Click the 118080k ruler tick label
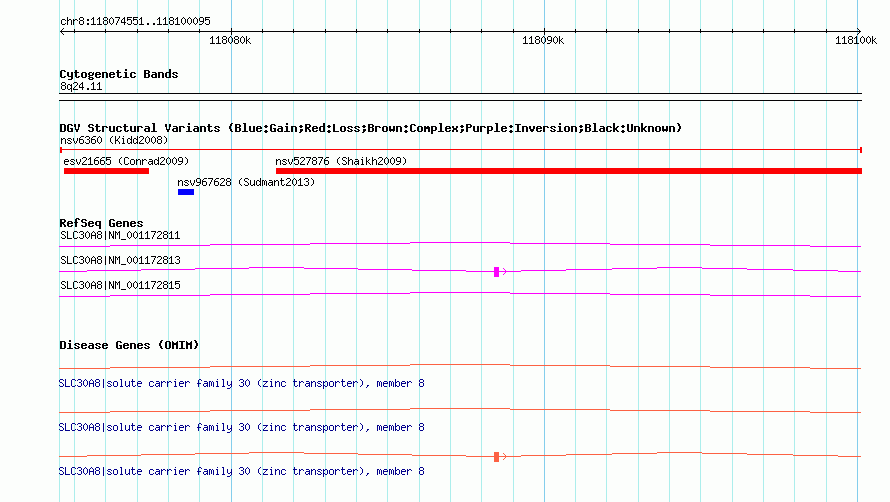This screenshot has width=890, height=502. pos(230,40)
